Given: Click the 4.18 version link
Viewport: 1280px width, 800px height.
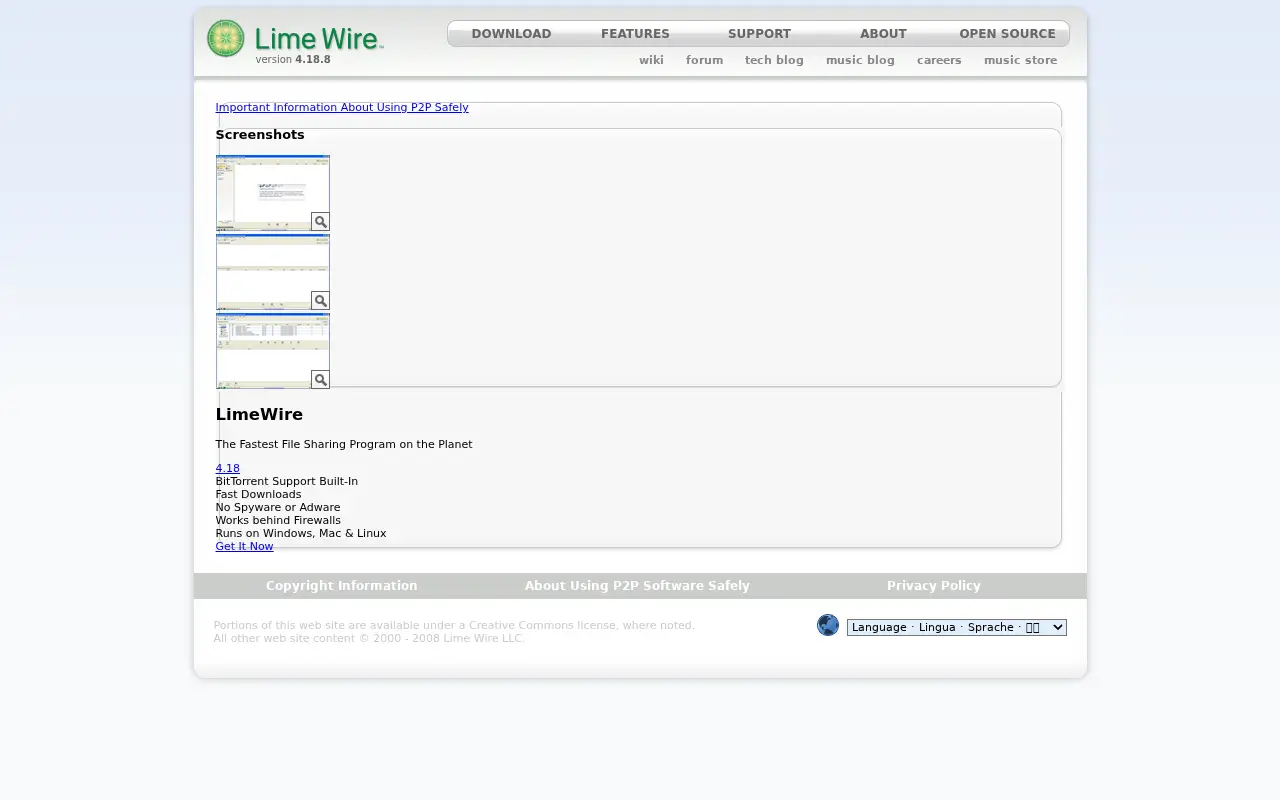Looking at the screenshot, I should (227, 468).
